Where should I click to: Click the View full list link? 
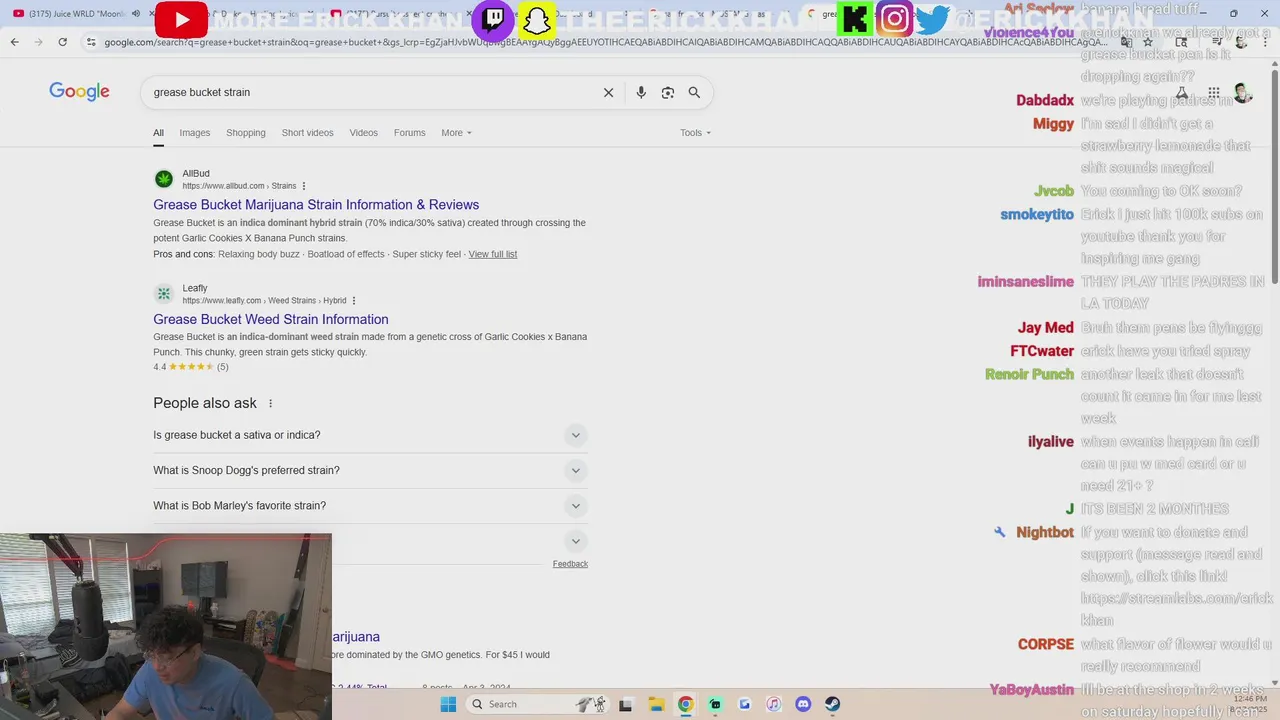click(493, 254)
